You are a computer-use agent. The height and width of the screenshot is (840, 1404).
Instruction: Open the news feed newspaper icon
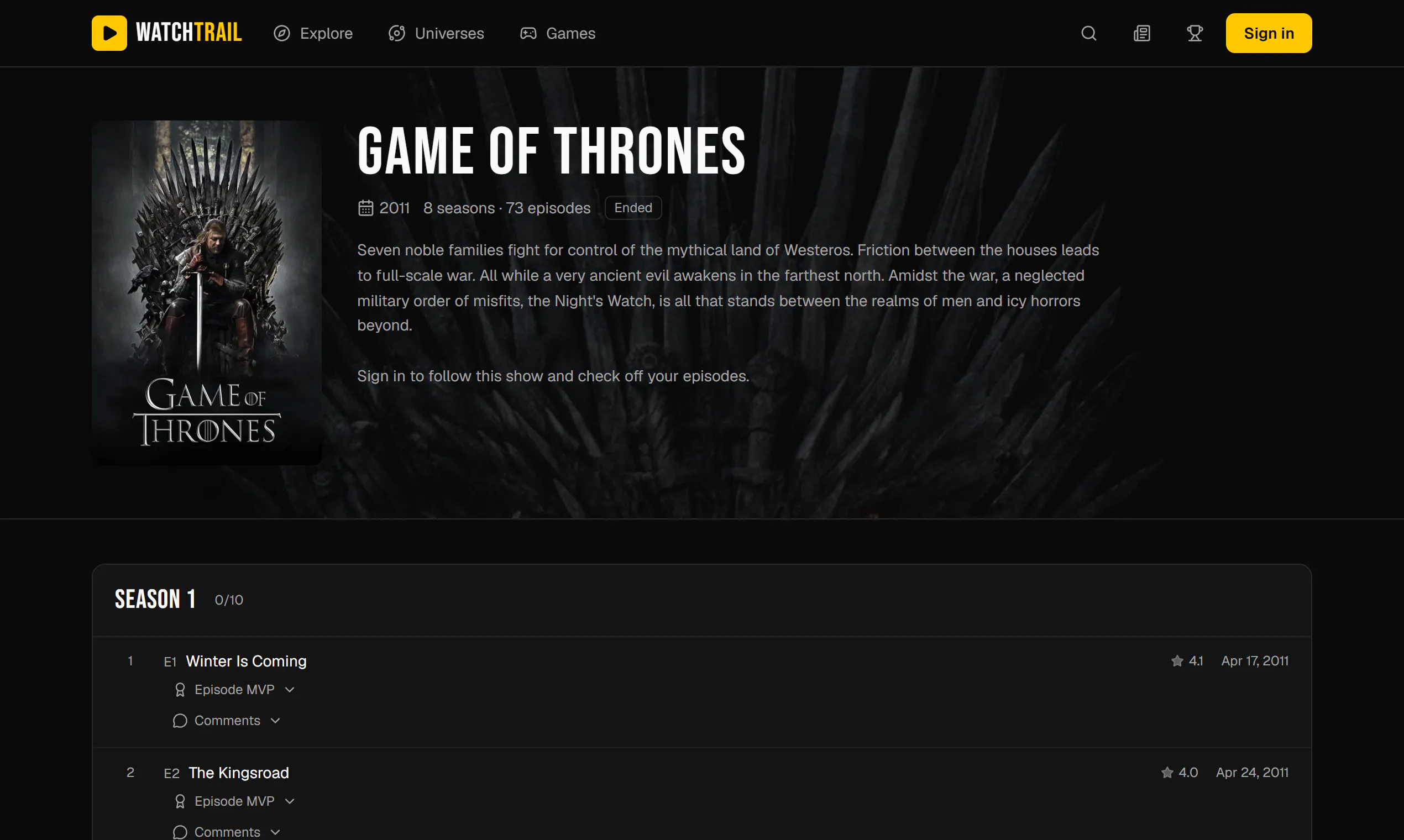[x=1141, y=33]
